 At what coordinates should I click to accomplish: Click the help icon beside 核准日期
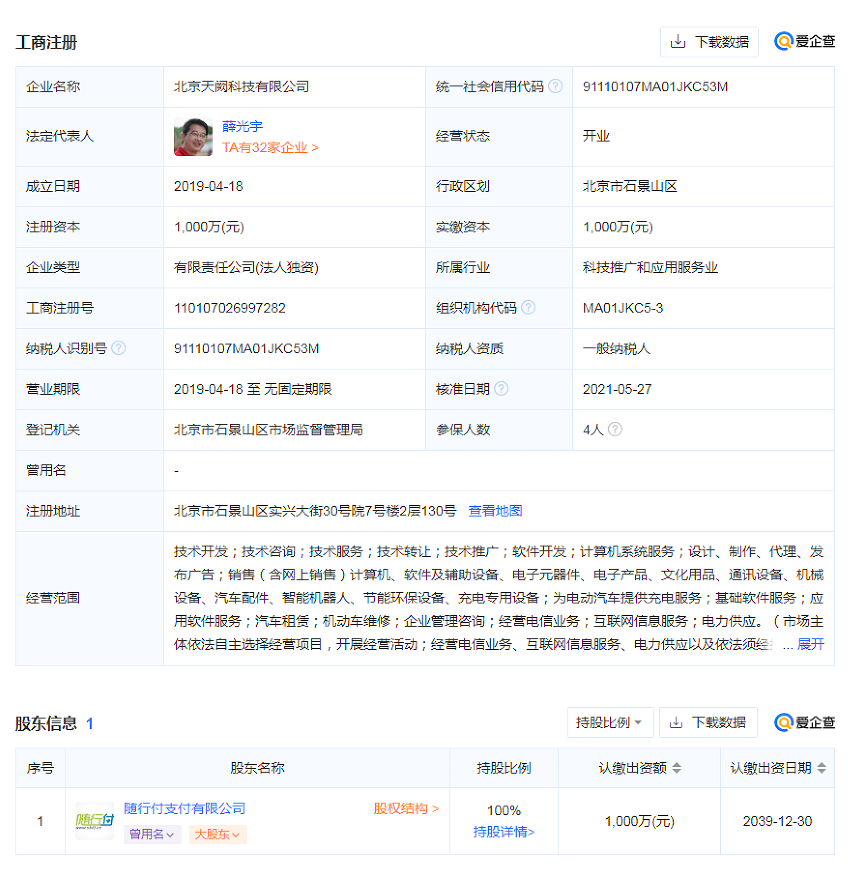pos(501,388)
